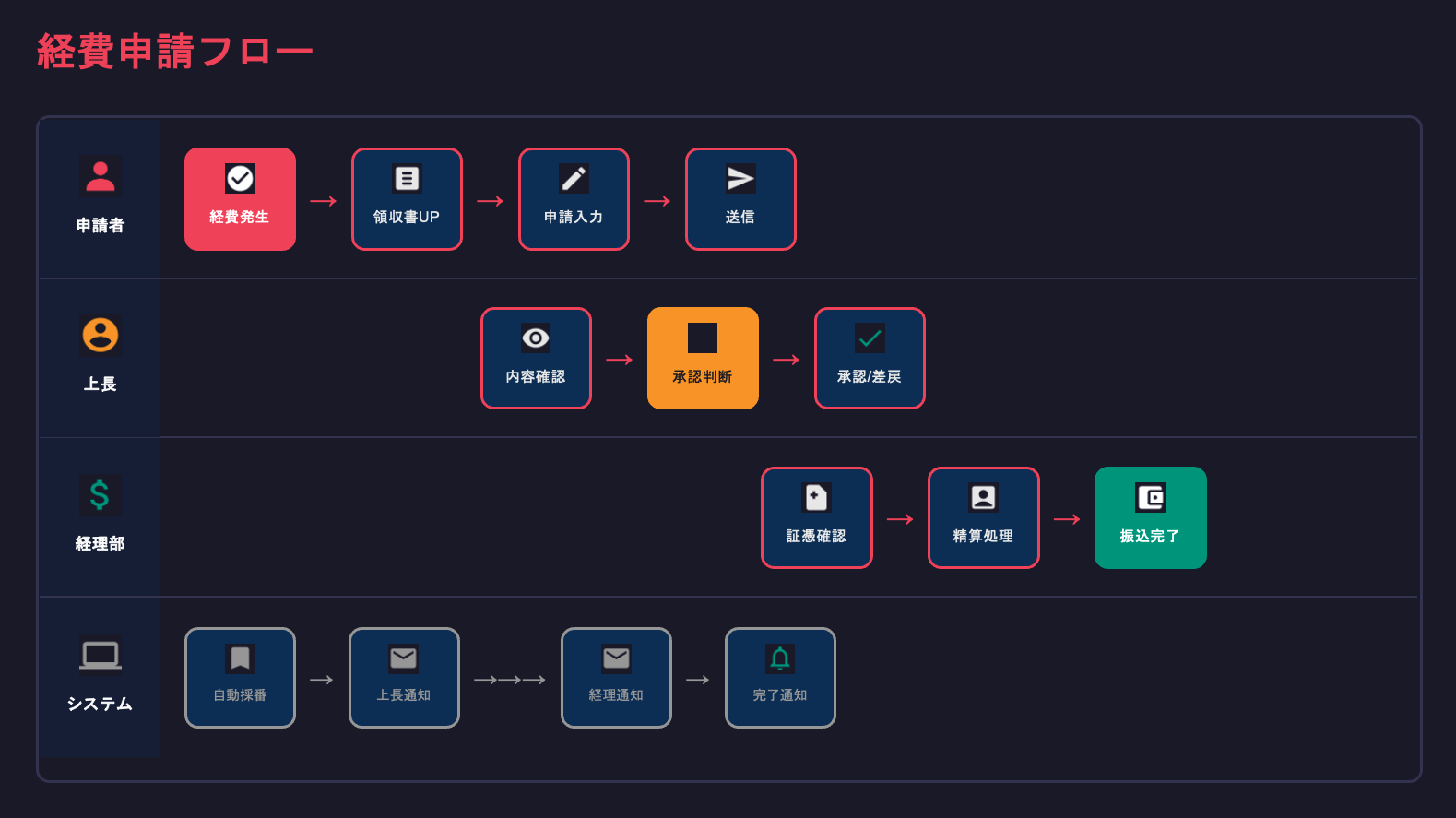Click the 内容確認 eye icon
This screenshot has height=818, width=1456.
[x=536, y=338]
